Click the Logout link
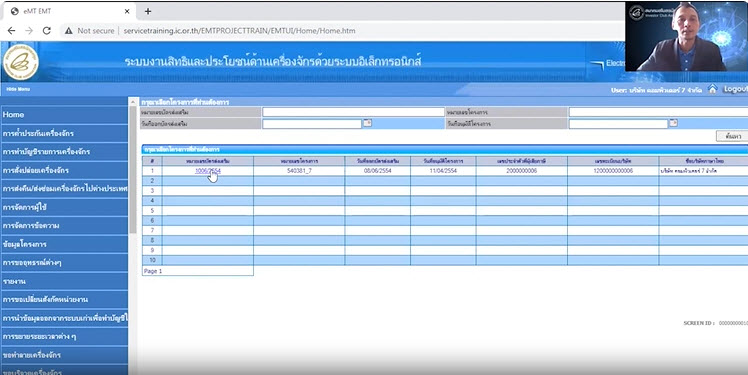Screen dimensions: 748x375 (735, 89)
